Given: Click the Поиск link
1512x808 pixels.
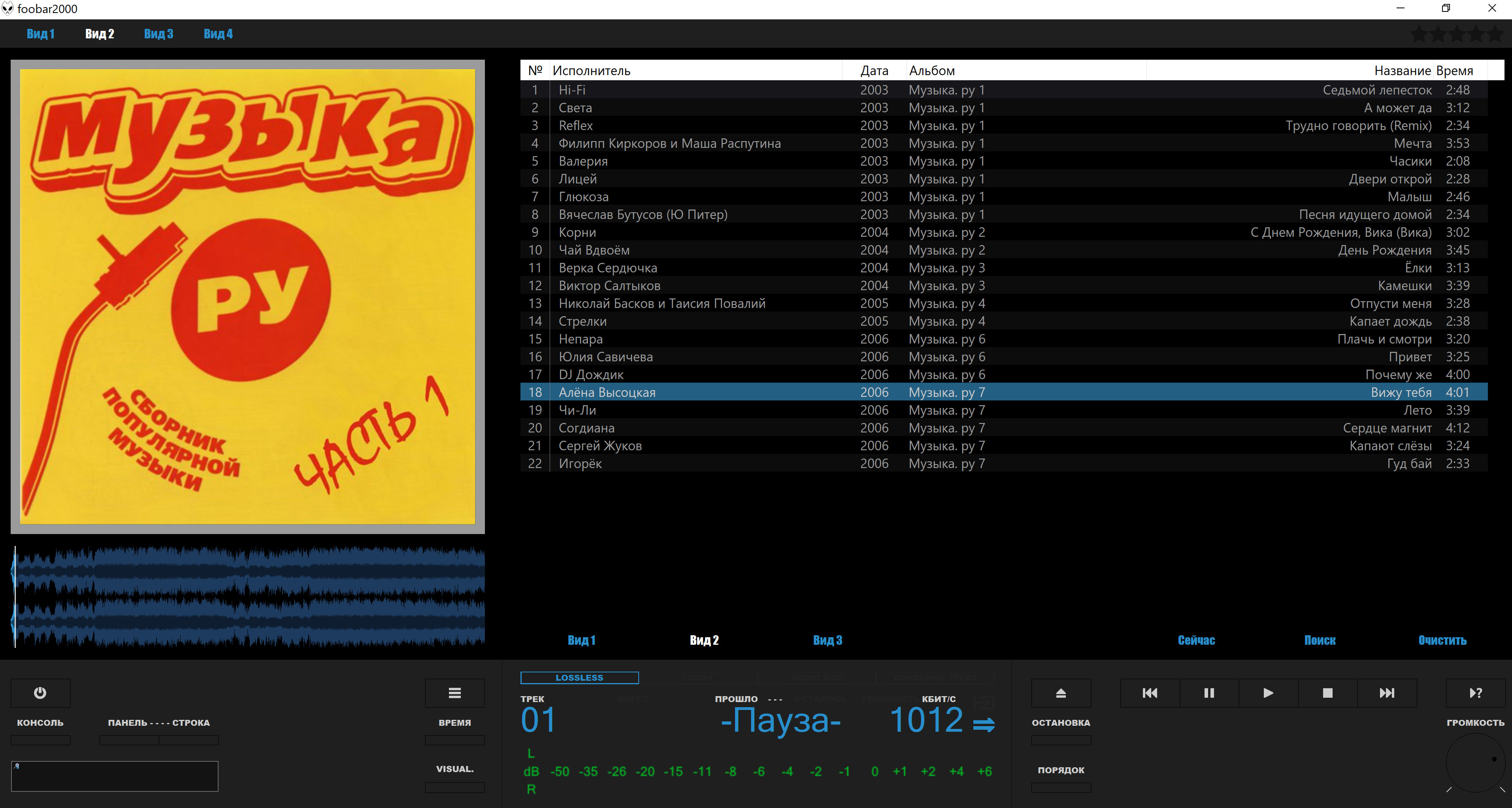Looking at the screenshot, I should click(1320, 640).
